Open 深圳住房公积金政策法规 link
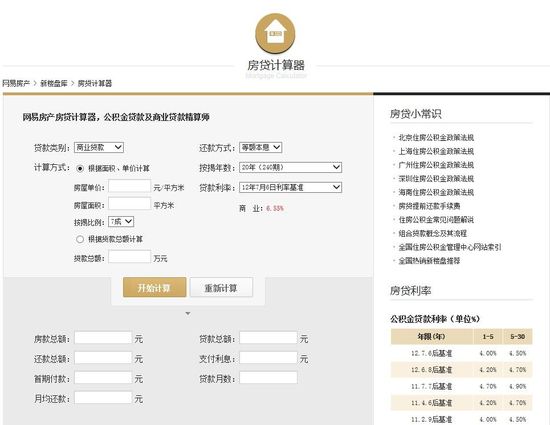 436,178
